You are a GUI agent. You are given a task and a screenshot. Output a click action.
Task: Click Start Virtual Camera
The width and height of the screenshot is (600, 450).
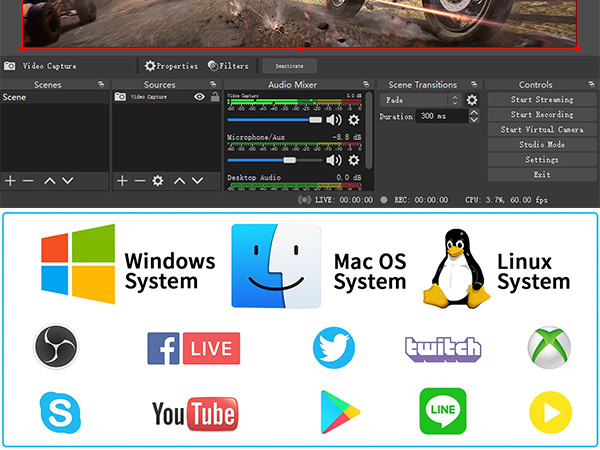point(542,129)
